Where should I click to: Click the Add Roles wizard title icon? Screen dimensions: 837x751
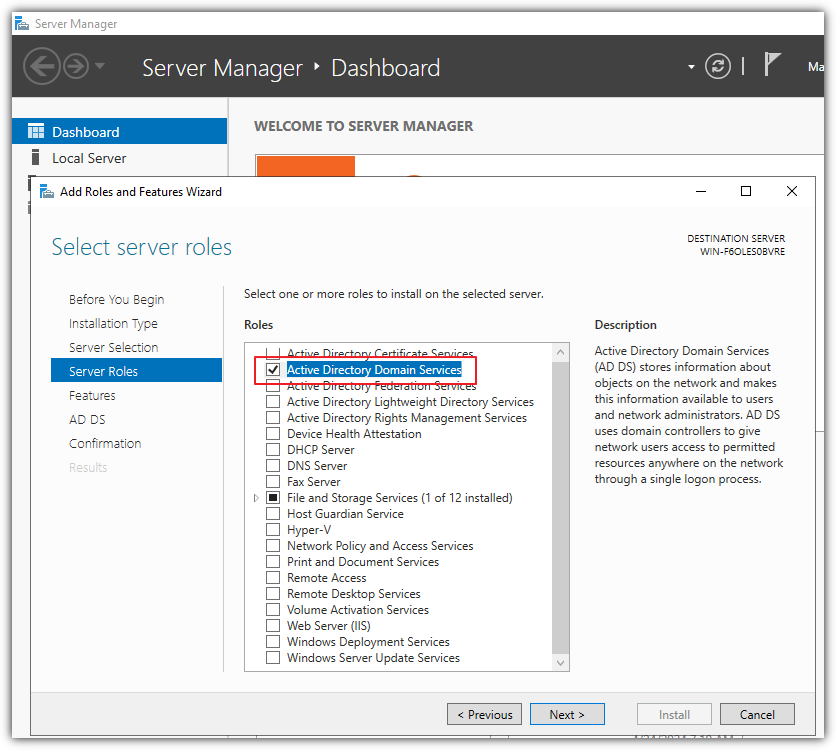(47, 192)
